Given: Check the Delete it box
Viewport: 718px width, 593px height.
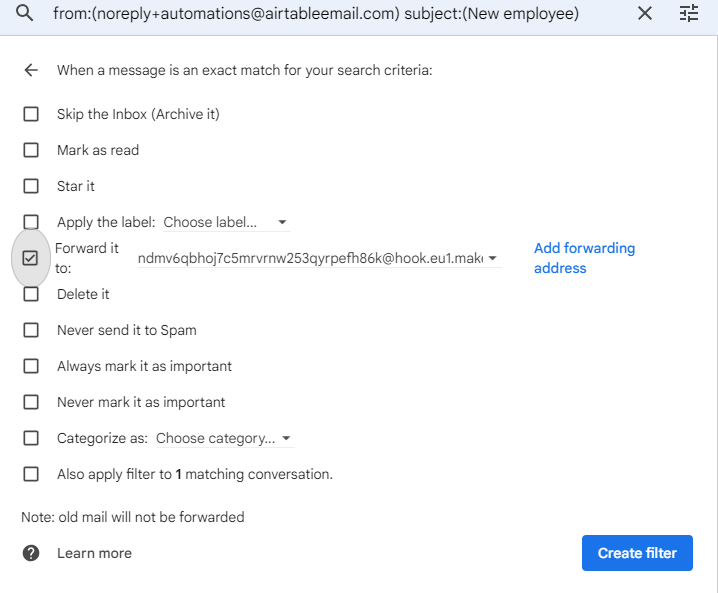Looking at the screenshot, I should point(31,294).
